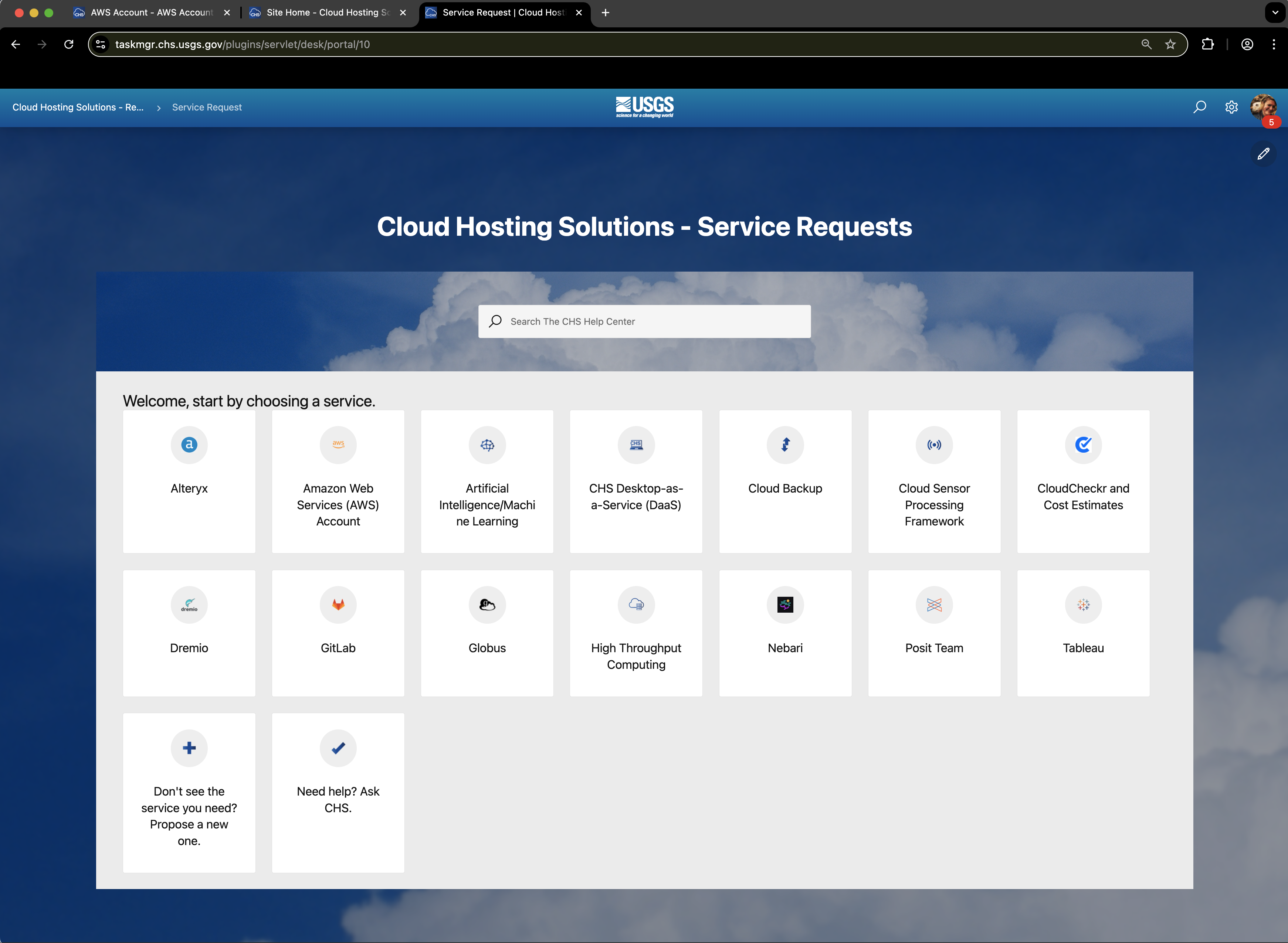Open the GitLab card label
Screen dimensions: 1288x943
[338, 648]
